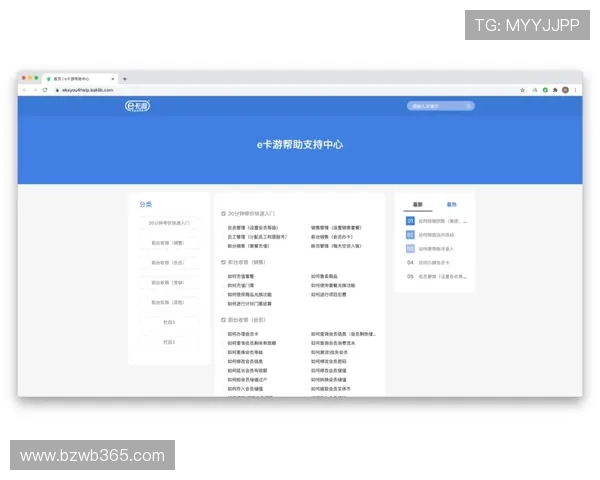
Task: Open the article 前台销售（会员办卡）
Action: 332,237
